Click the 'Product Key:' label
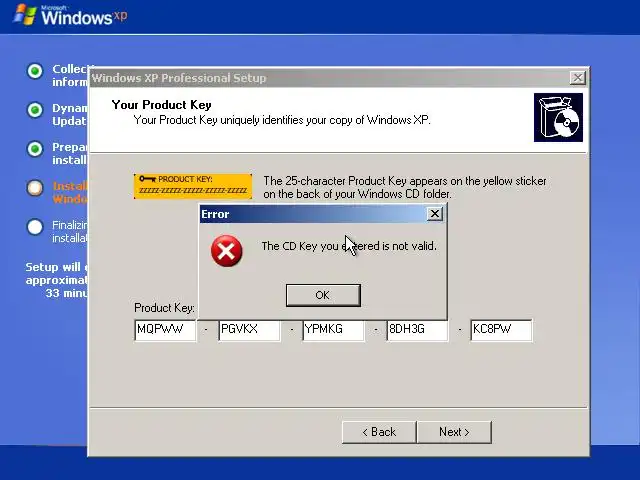Screen dimensions: 640x480 pos(164,308)
